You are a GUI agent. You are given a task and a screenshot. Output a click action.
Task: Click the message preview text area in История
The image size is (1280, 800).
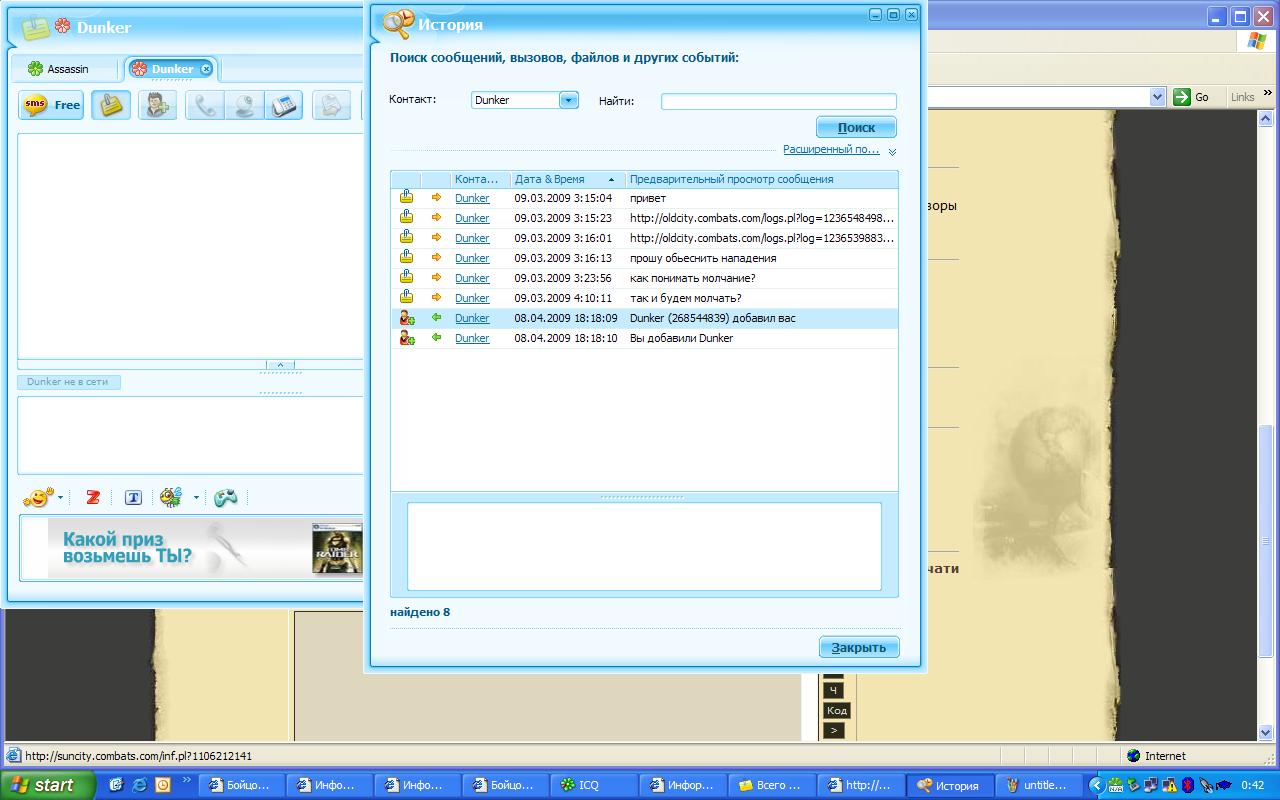pos(644,546)
